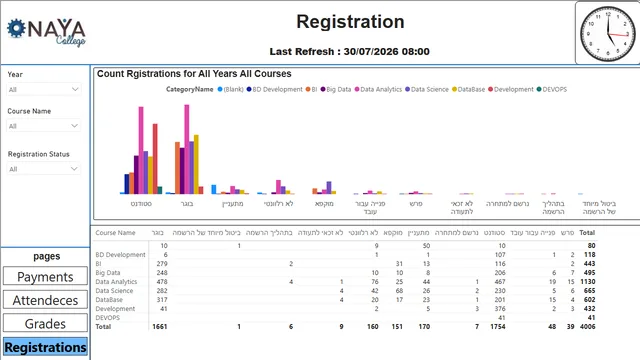Click the Data Analytics legend marker
The width and height of the screenshot is (640, 360).
click(x=357, y=89)
